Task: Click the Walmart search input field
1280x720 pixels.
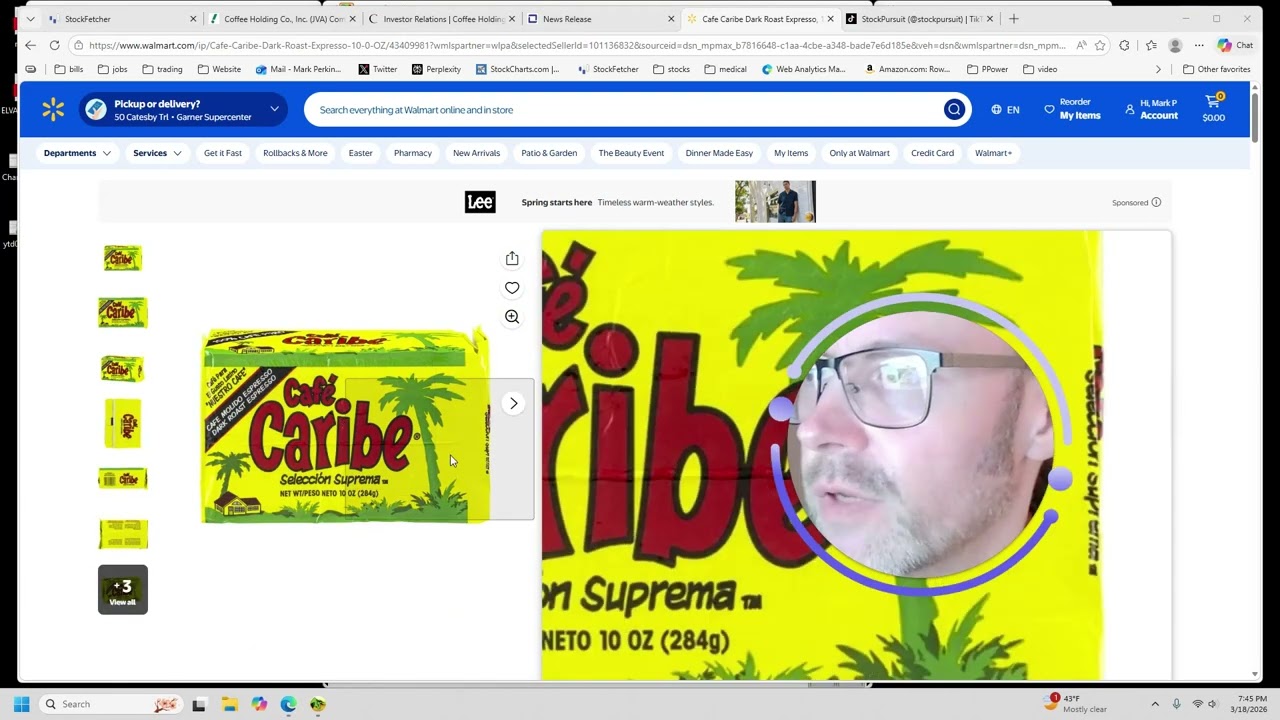Action: tap(625, 110)
